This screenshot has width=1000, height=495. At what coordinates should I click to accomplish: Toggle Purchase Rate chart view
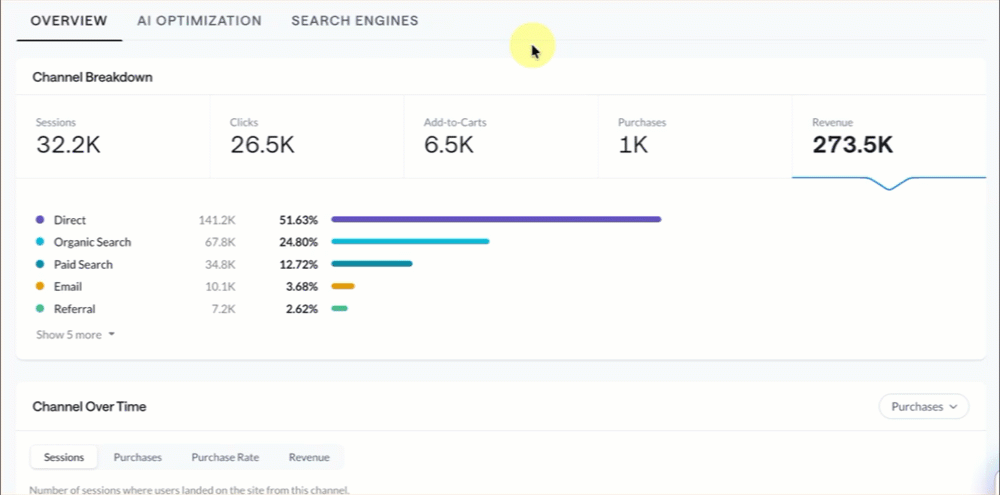(x=225, y=457)
